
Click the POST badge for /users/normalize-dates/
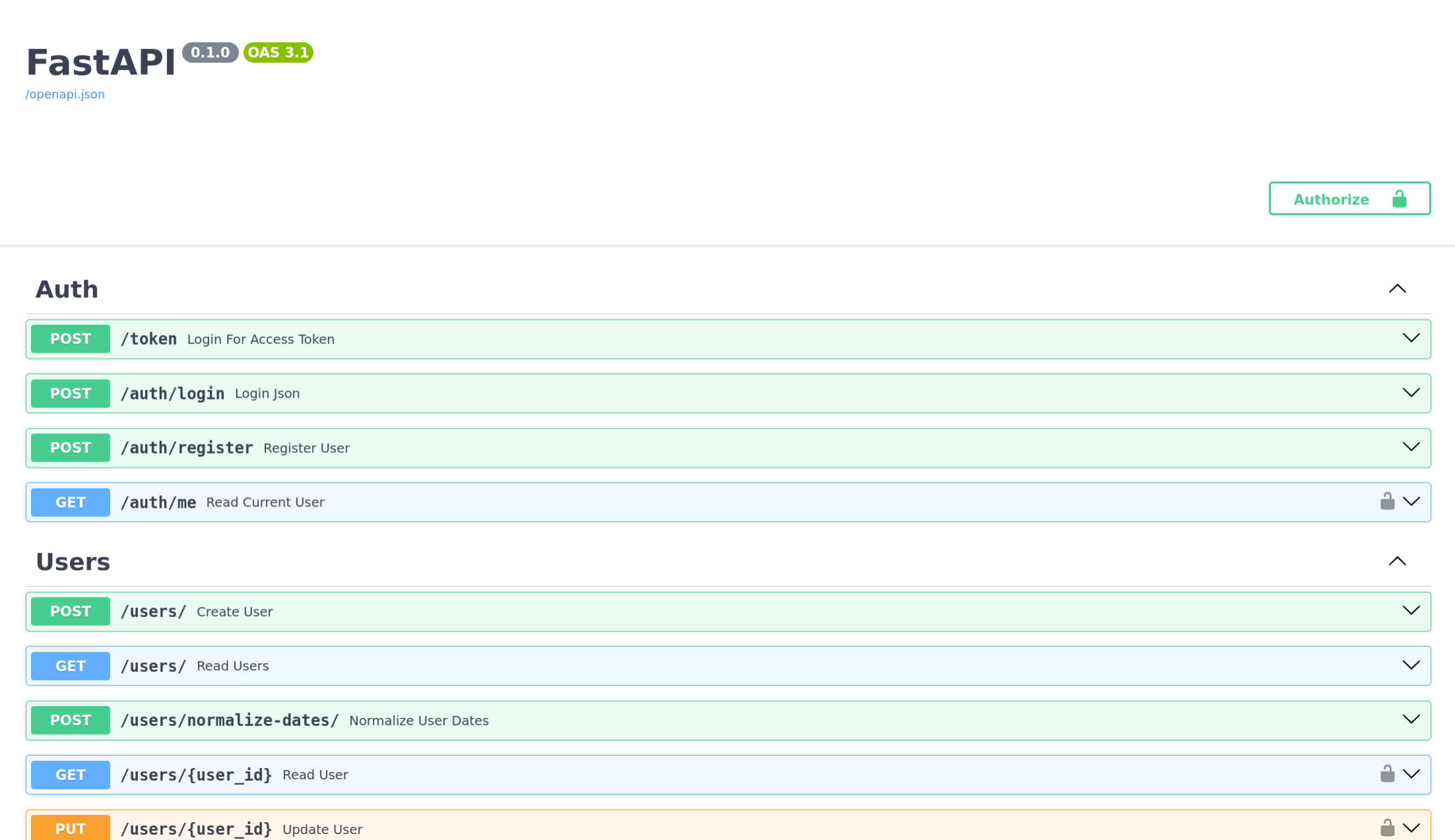tap(71, 720)
